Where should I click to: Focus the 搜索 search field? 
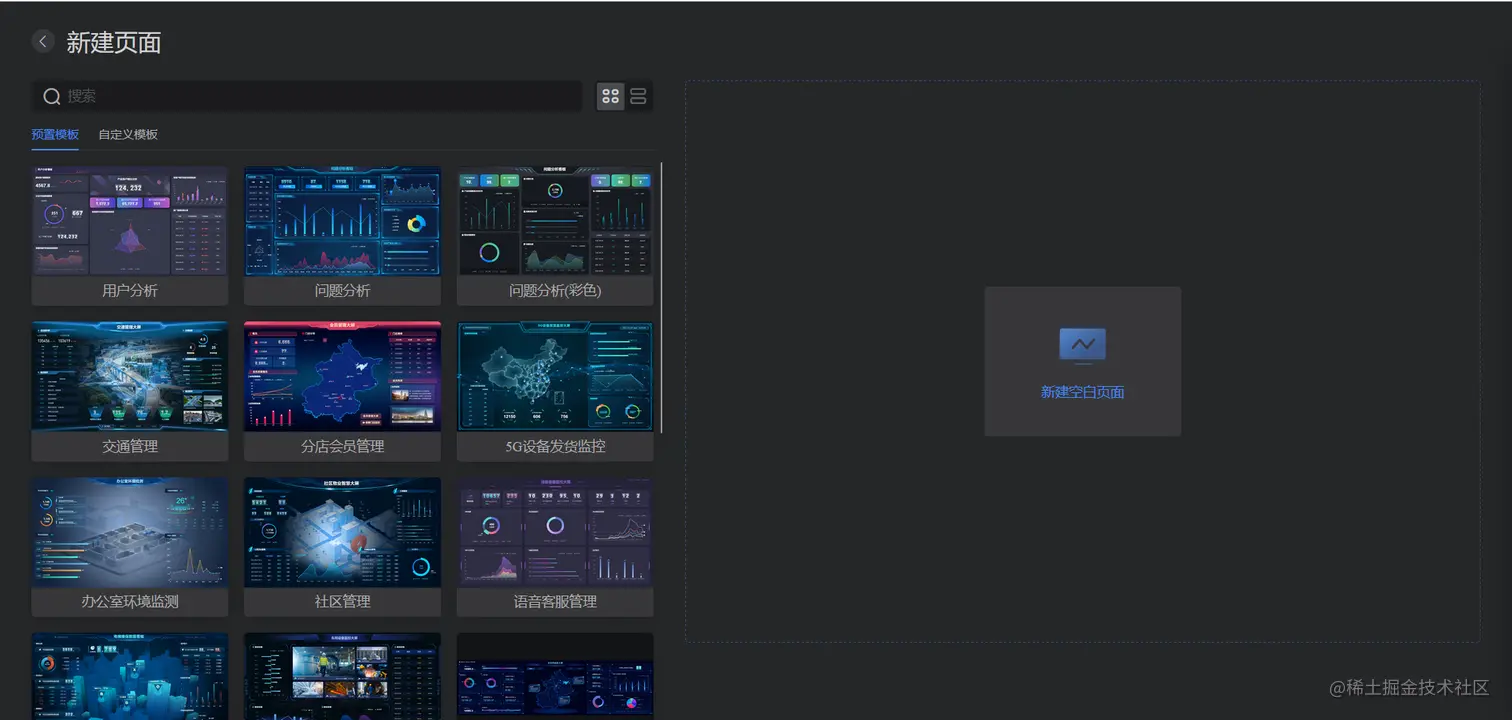click(307, 96)
